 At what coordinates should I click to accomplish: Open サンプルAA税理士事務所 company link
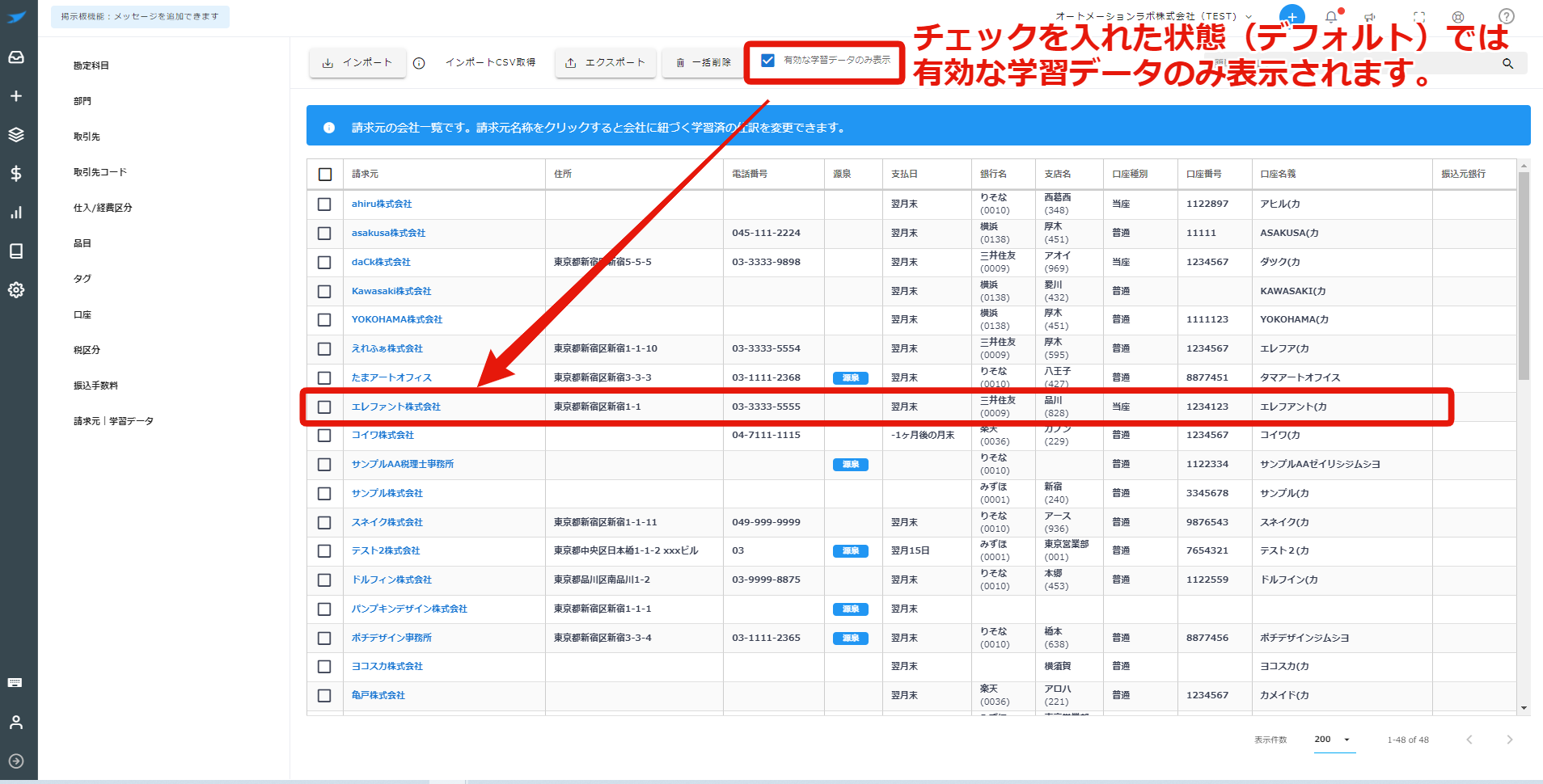coord(403,465)
